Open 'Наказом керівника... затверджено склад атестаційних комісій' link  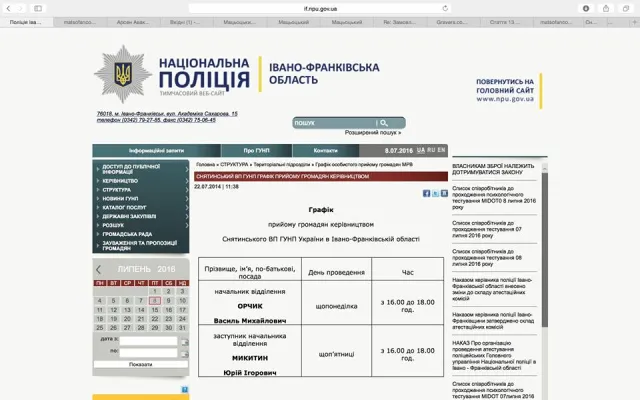coord(493,321)
